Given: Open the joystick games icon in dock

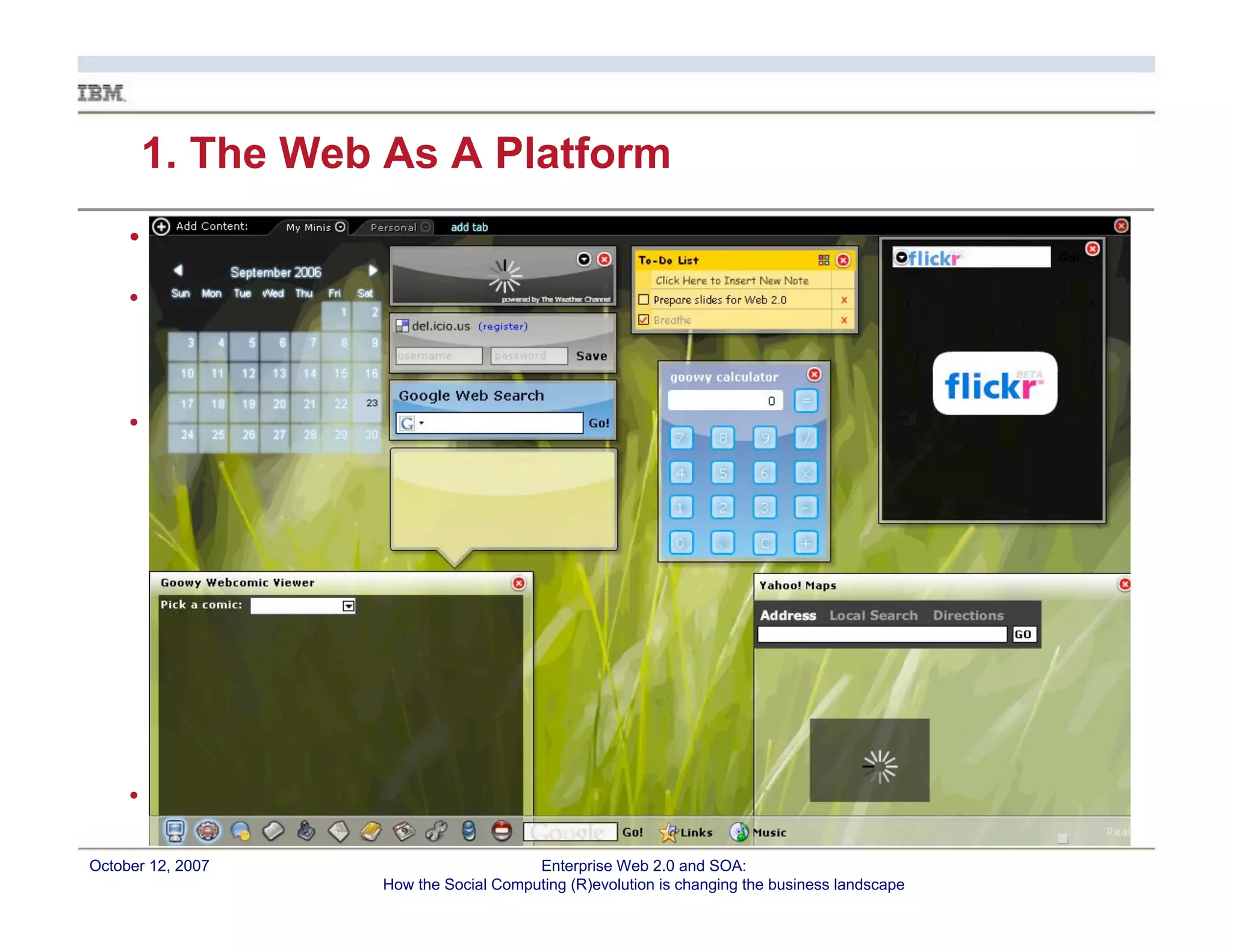Looking at the screenshot, I should tap(306, 831).
